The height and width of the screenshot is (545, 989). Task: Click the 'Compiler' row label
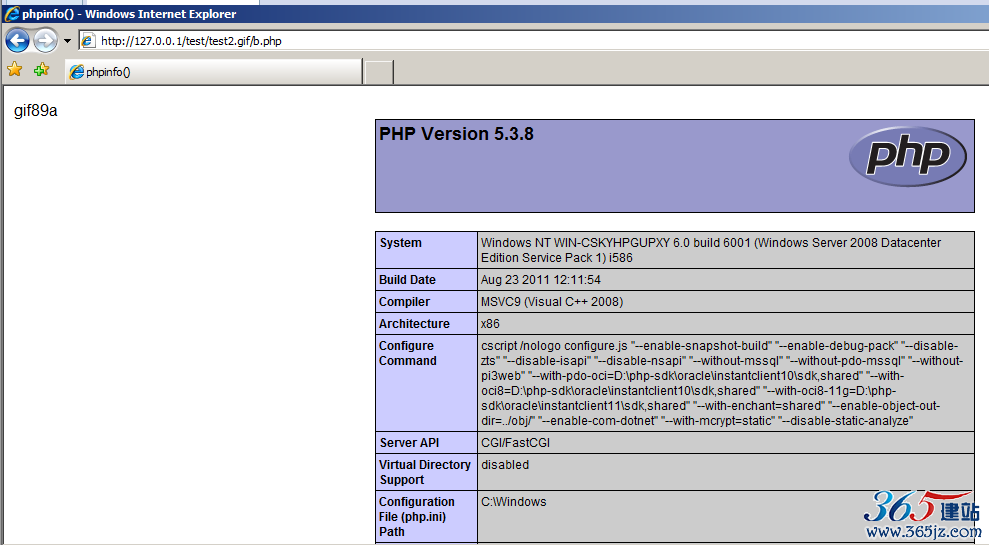tap(404, 302)
